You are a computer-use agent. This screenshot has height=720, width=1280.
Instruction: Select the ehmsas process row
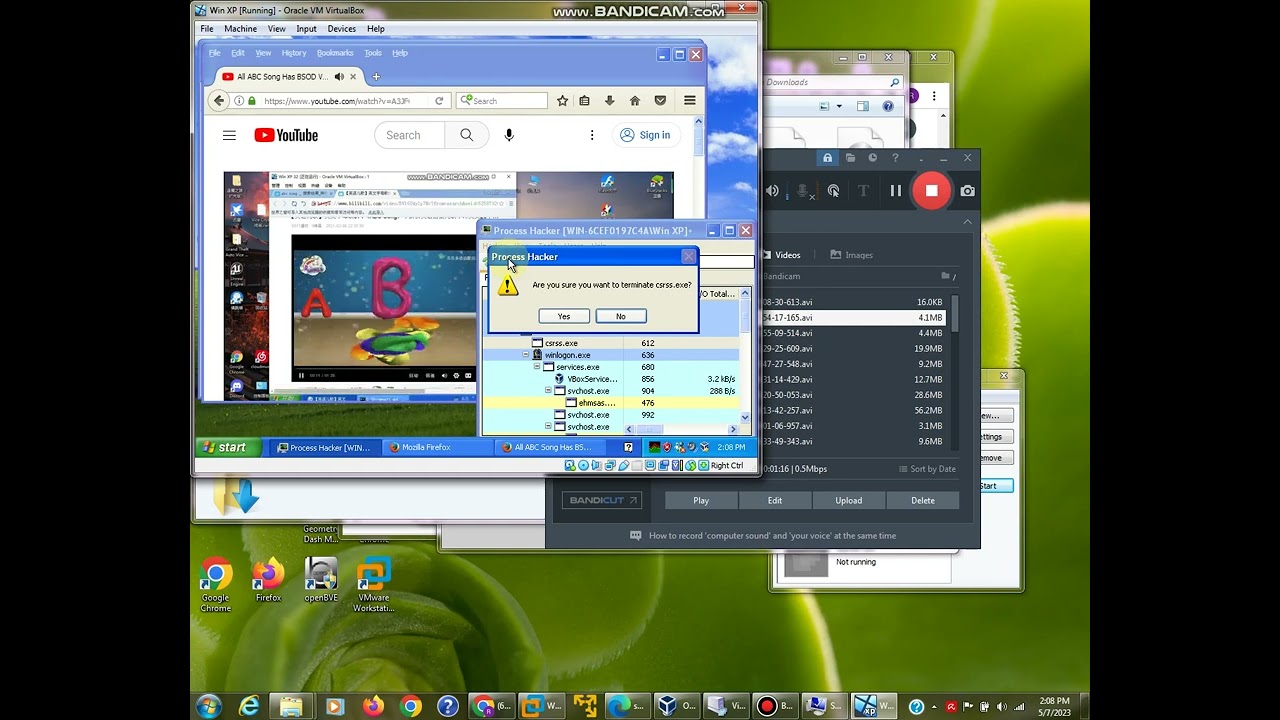coord(610,403)
